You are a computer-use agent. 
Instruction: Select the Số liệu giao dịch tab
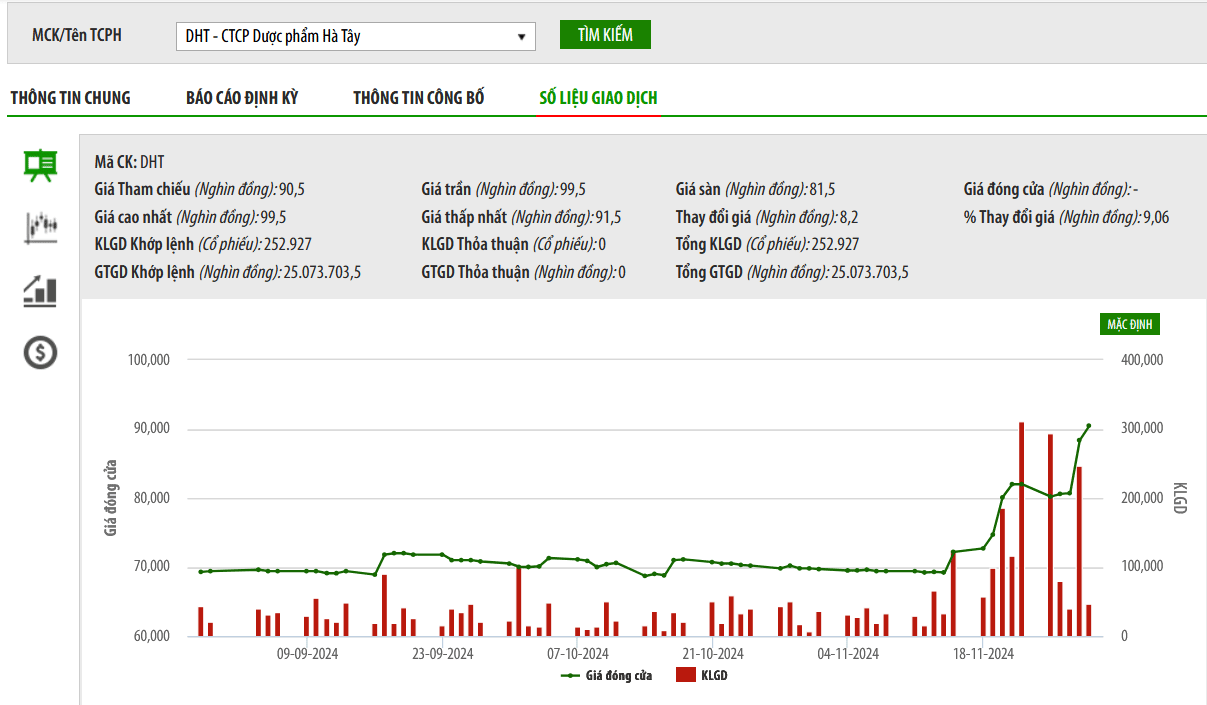[598, 98]
